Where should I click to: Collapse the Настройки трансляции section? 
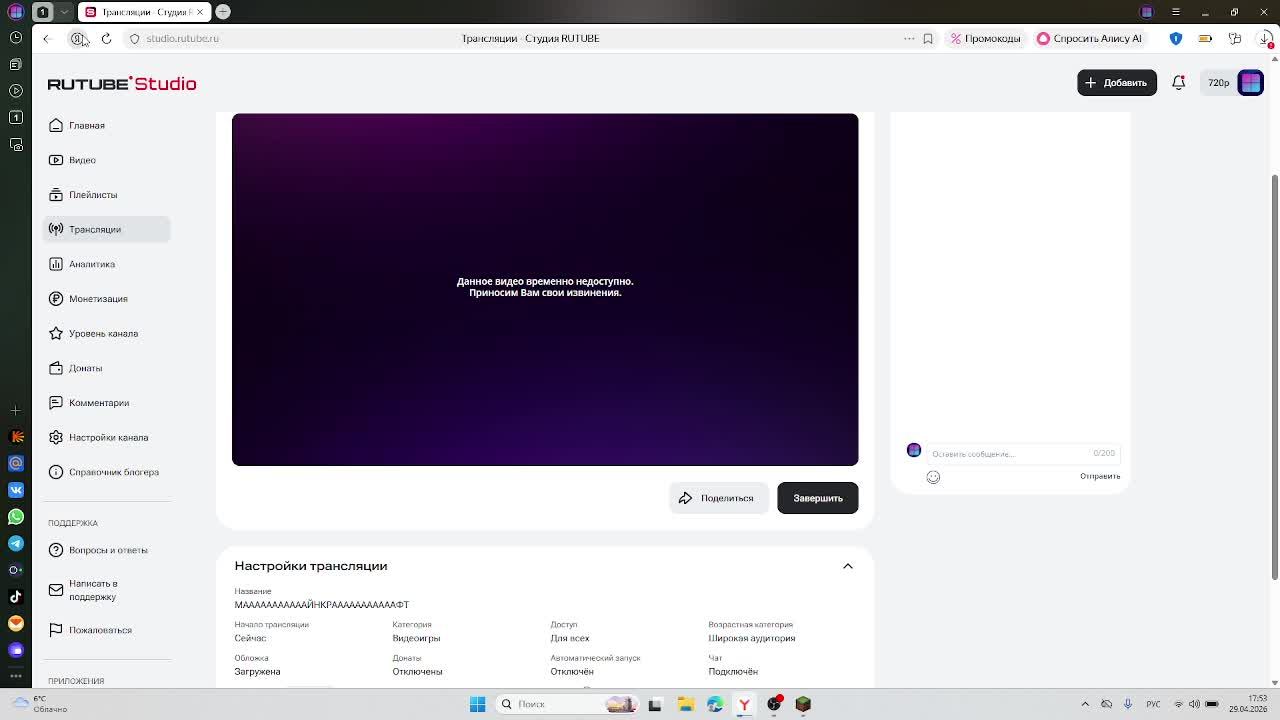pyautogui.click(x=848, y=566)
